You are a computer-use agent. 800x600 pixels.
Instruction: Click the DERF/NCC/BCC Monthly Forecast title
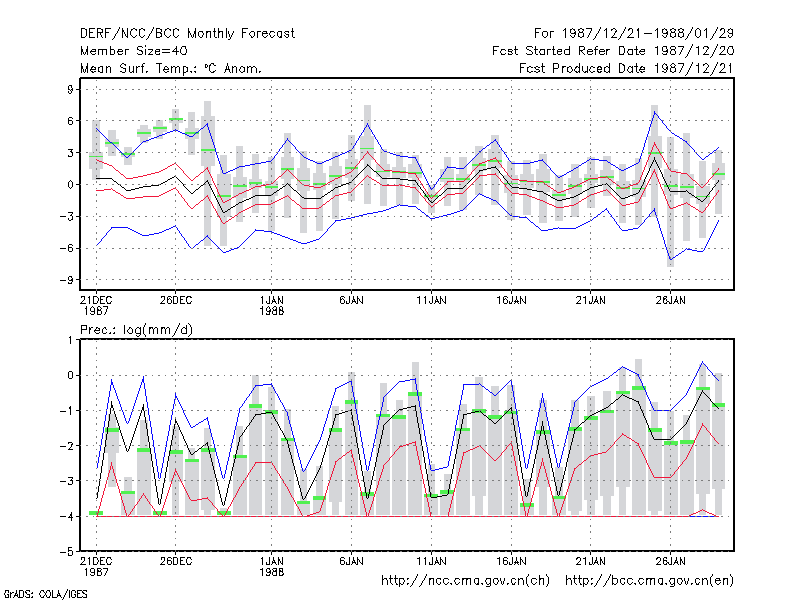pyautogui.click(x=187, y=34)
